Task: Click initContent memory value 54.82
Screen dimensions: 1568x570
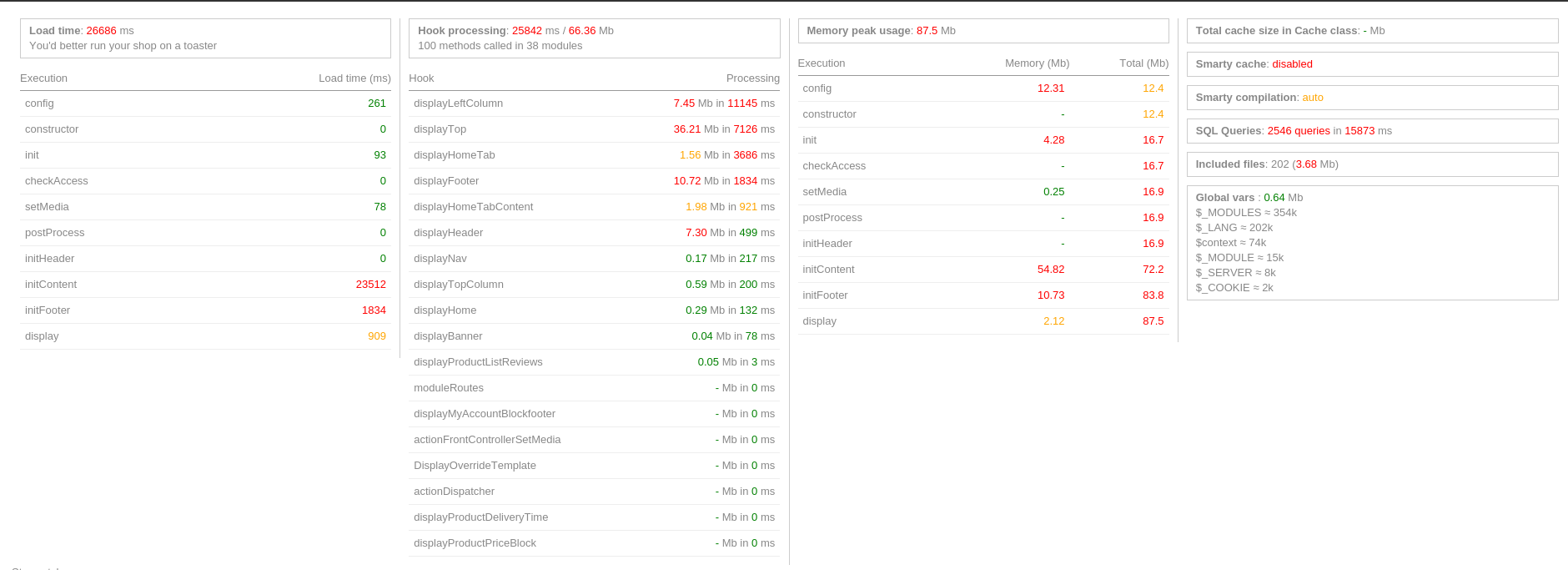Action: point(1051,270)
